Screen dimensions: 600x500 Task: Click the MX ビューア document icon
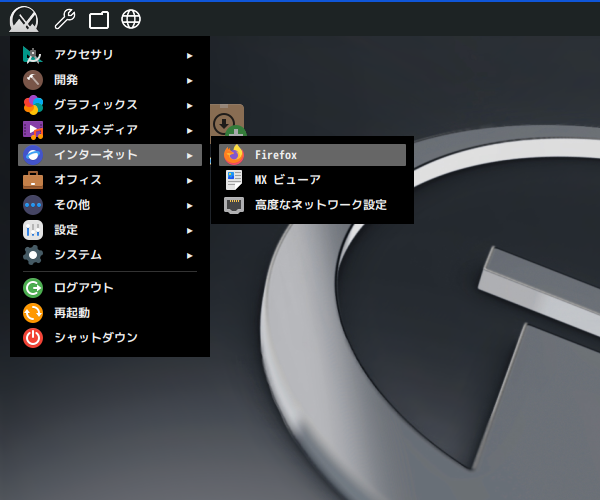coord(234,180)
